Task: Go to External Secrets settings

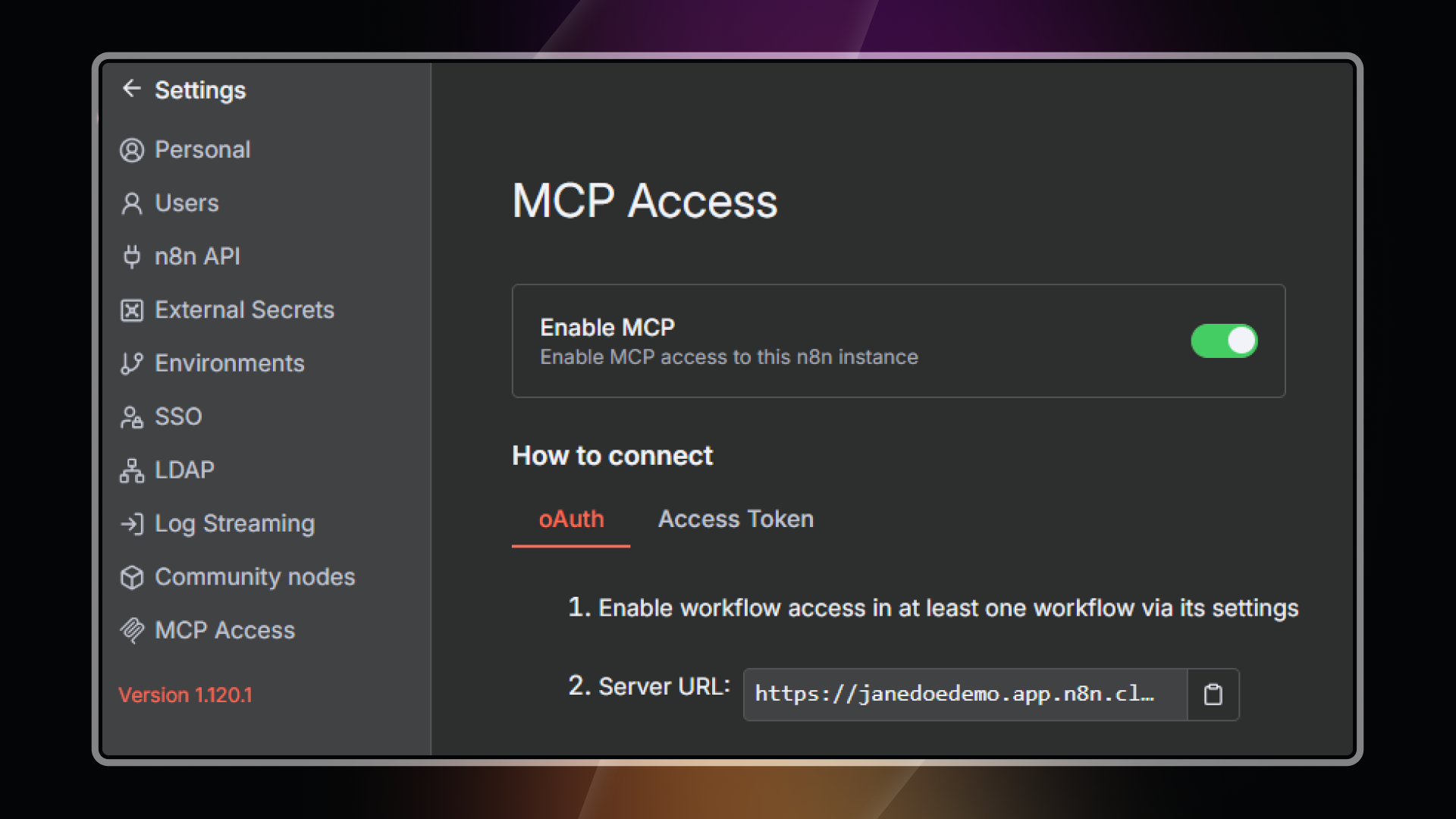Action: [244, 310]
